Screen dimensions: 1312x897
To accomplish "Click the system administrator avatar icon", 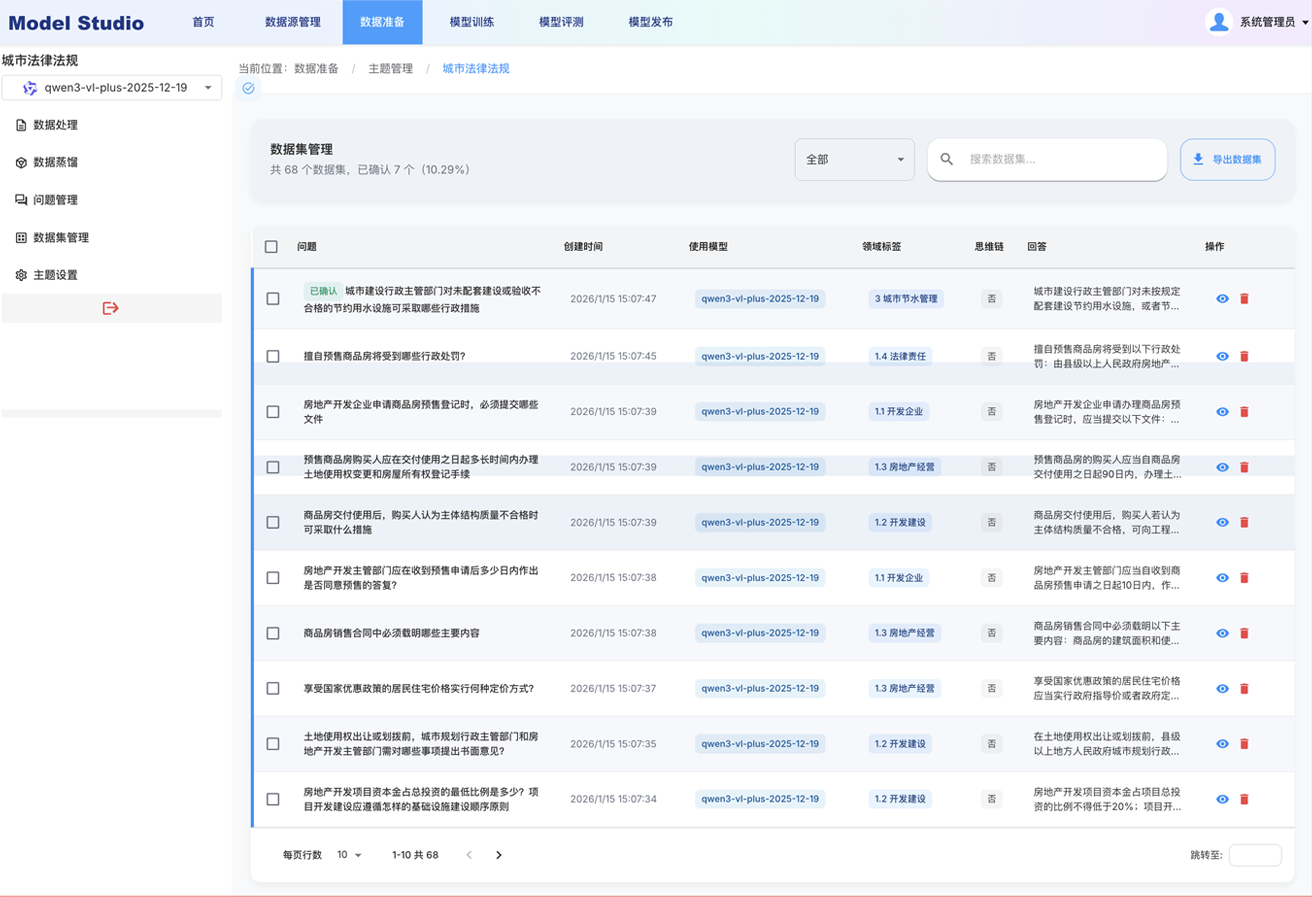I will click(x=1218, y=22).
